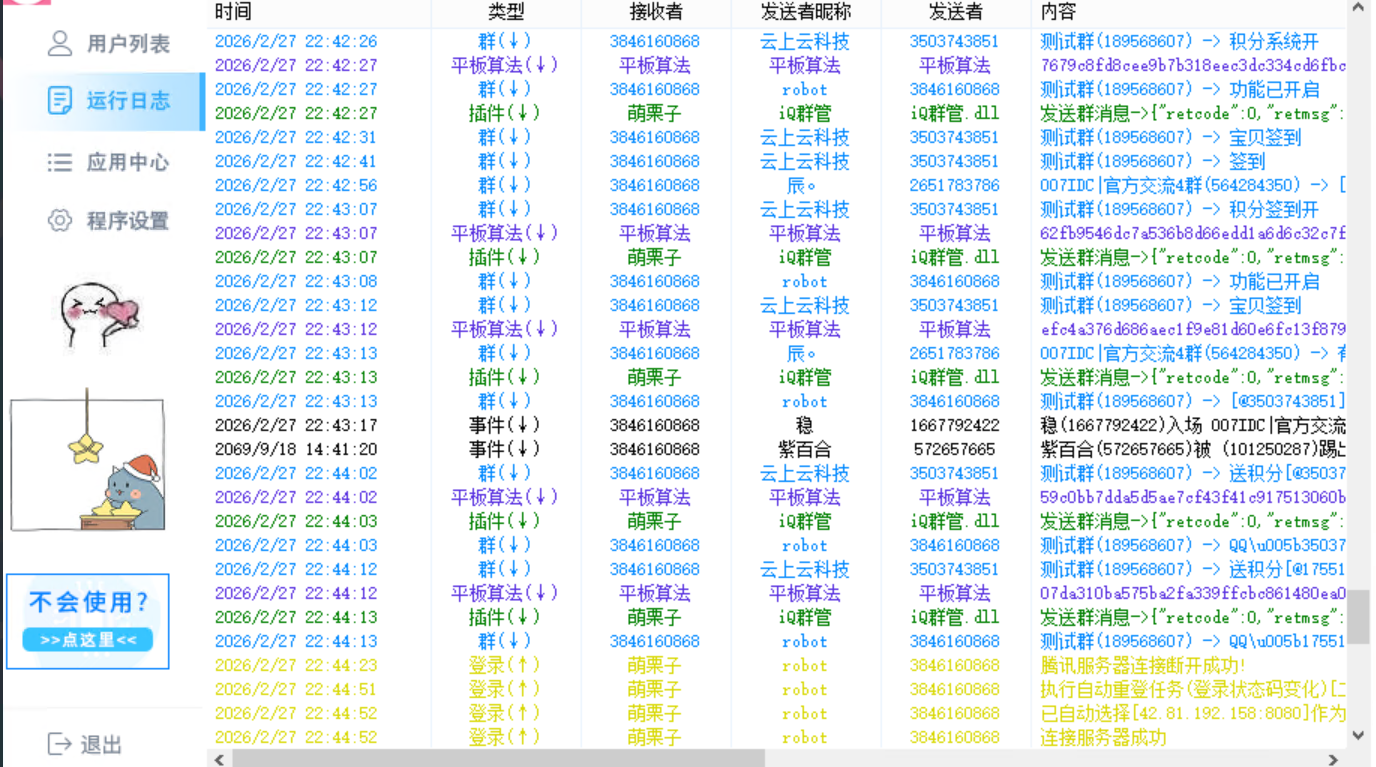Click sender ID 572657665 cell
The height and width of the screenshot is (767, 1376).
coord(955,449)
